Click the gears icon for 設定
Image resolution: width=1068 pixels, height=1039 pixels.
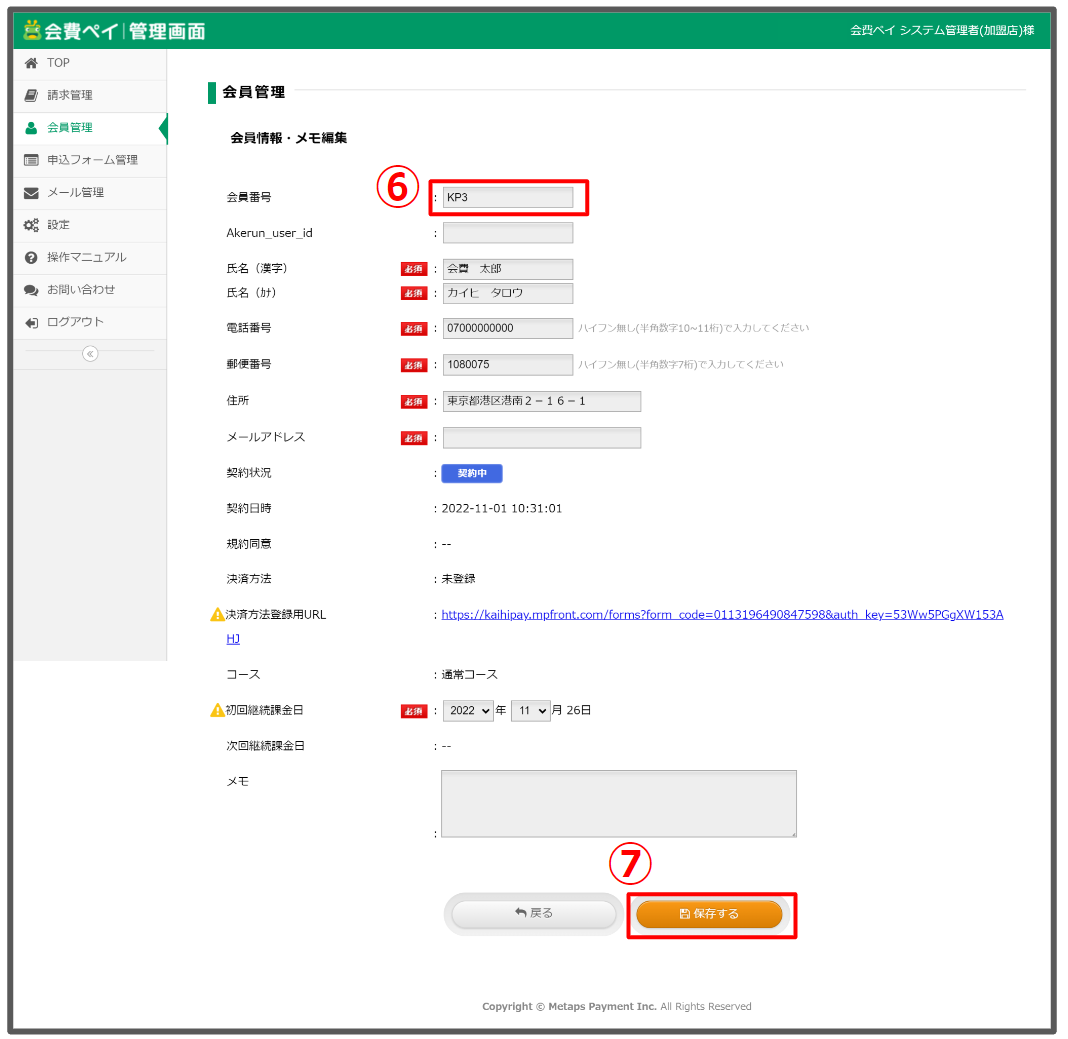31,225
